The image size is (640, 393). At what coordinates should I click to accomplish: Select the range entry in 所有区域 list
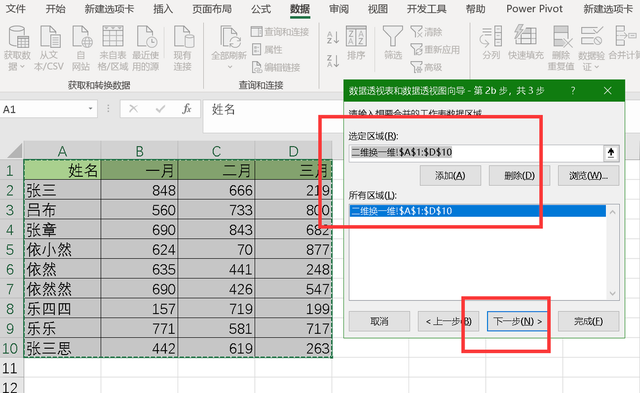coord(477,211)
